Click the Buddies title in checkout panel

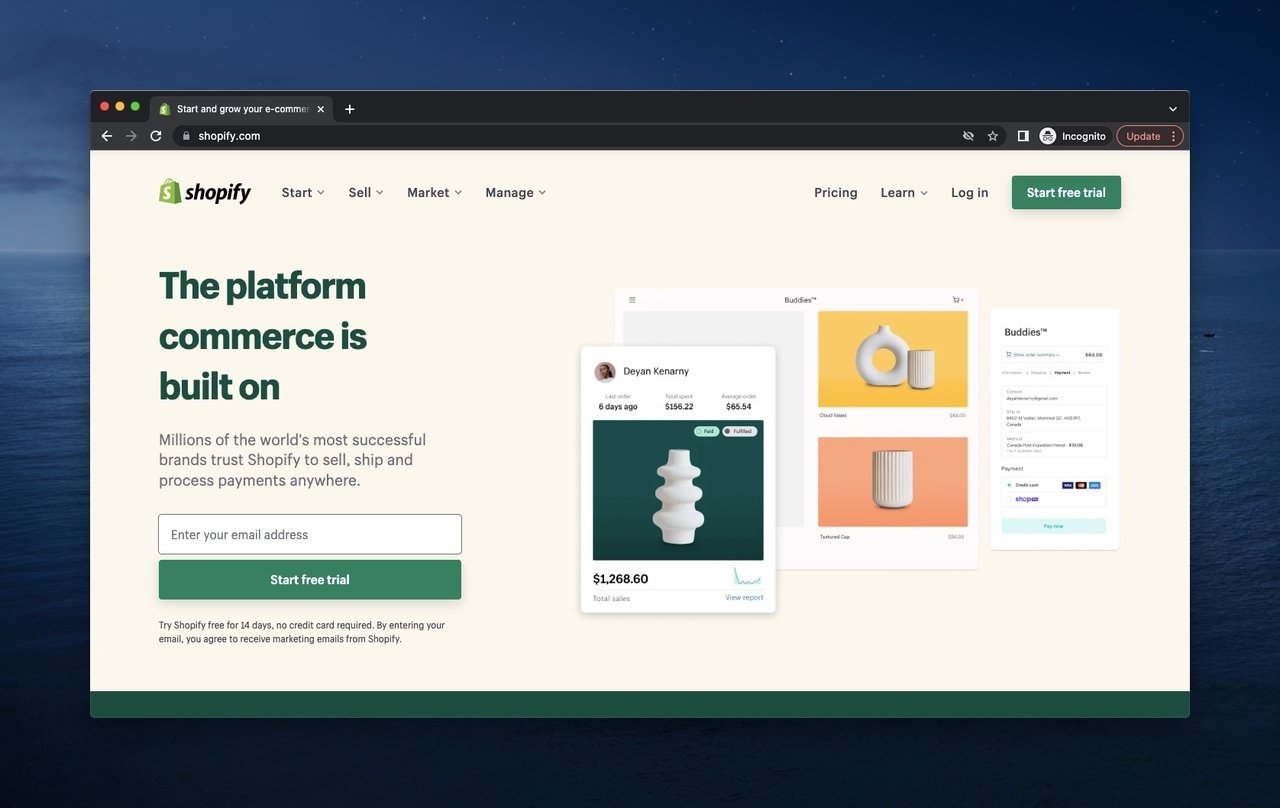pyautogui.click(x=1026, y=332)
